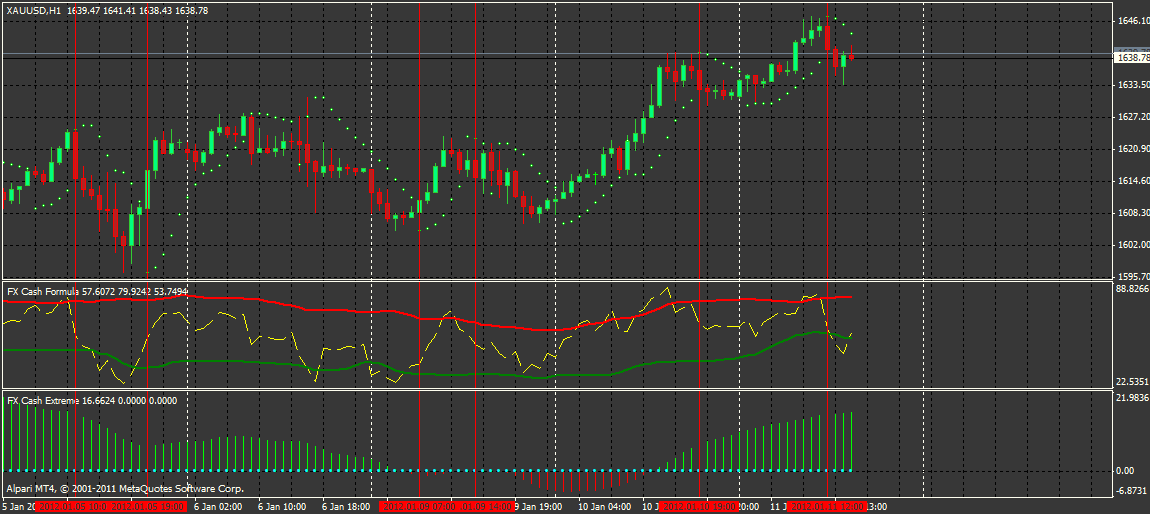Screen dimensions: 1150x514
Task: Click the current price label 1638.78
Action: coord(1131,57)
